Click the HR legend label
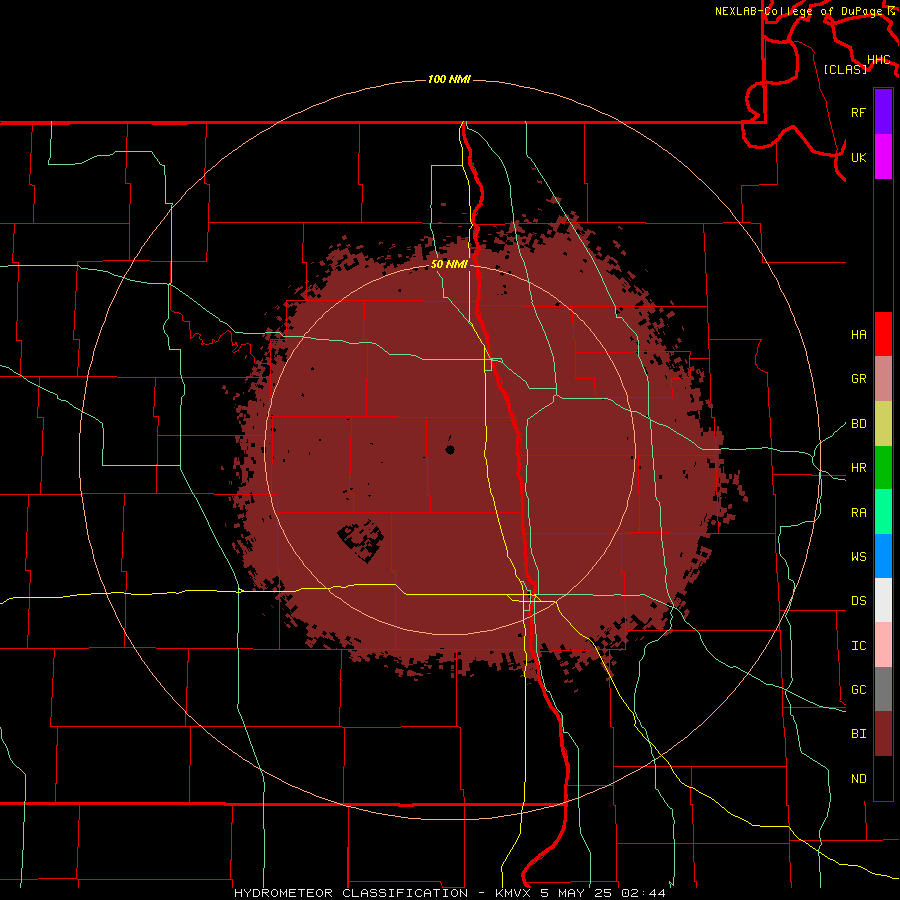Viewport: 900px width, 900px height. [858, 468]
